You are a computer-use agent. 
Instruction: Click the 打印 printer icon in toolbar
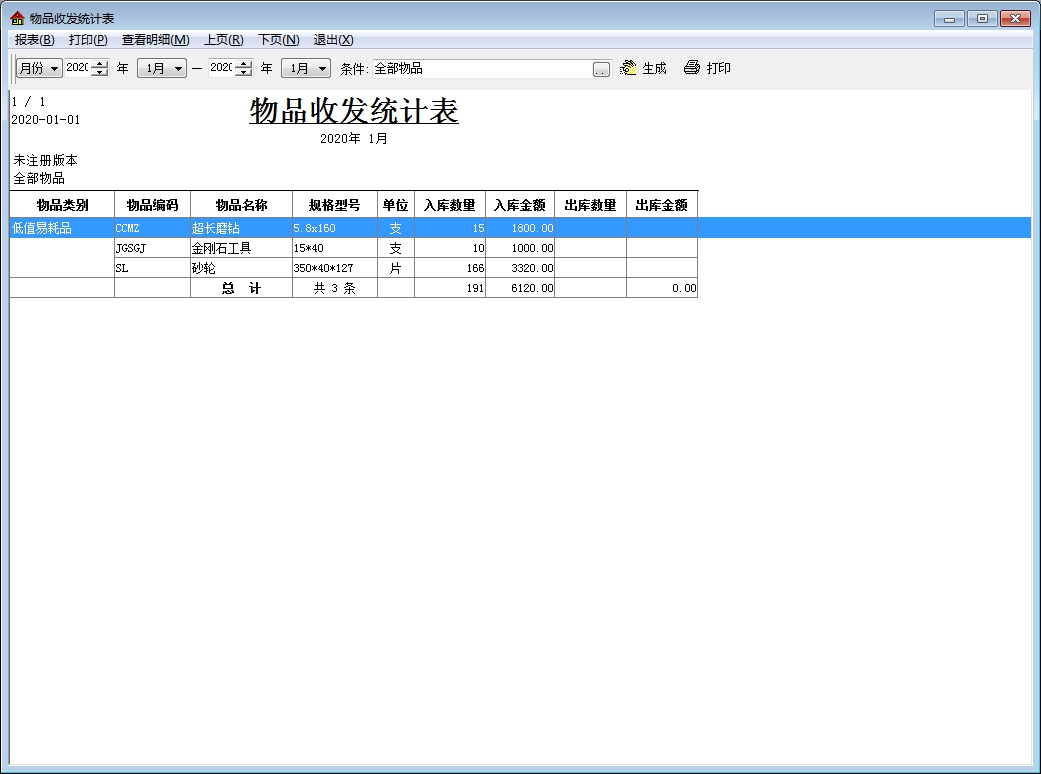tap(692, 68)
